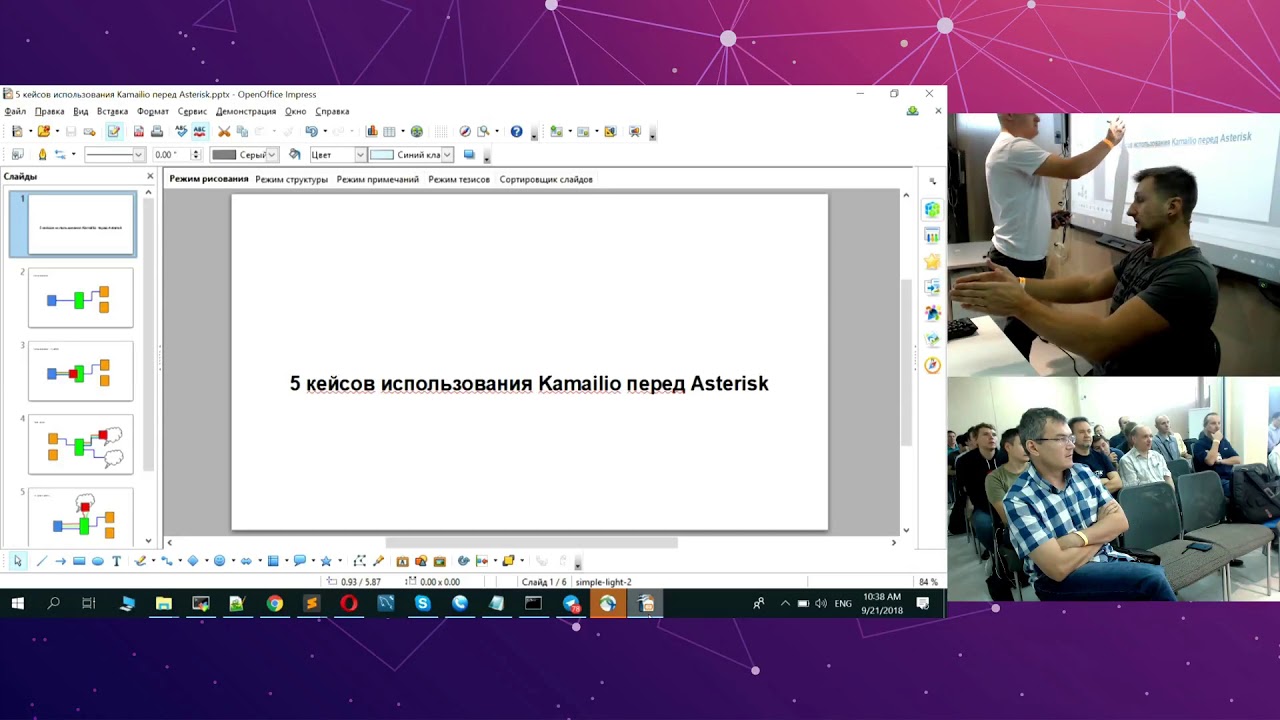Select the Text tool
The height and width of the screenshot is (720, 1280).
click(x=117, y=561)
